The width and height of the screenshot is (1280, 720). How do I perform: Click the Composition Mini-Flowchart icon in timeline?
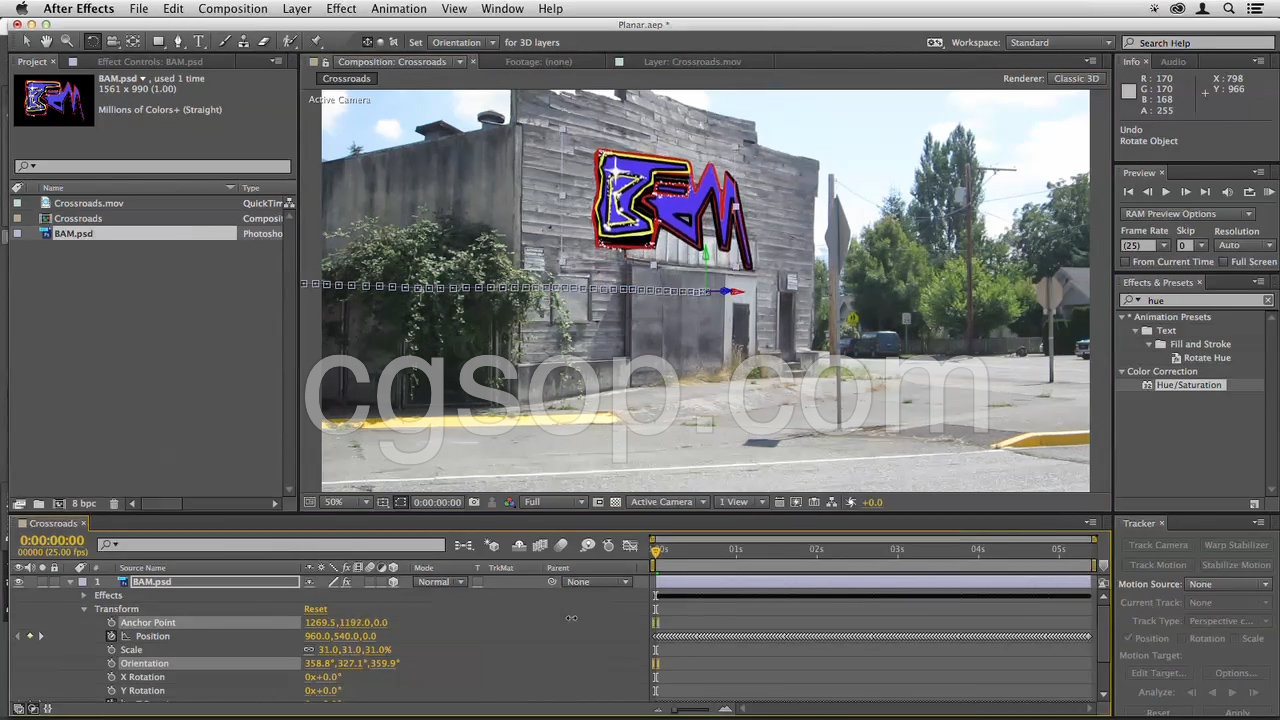click(x=464, y=545)
